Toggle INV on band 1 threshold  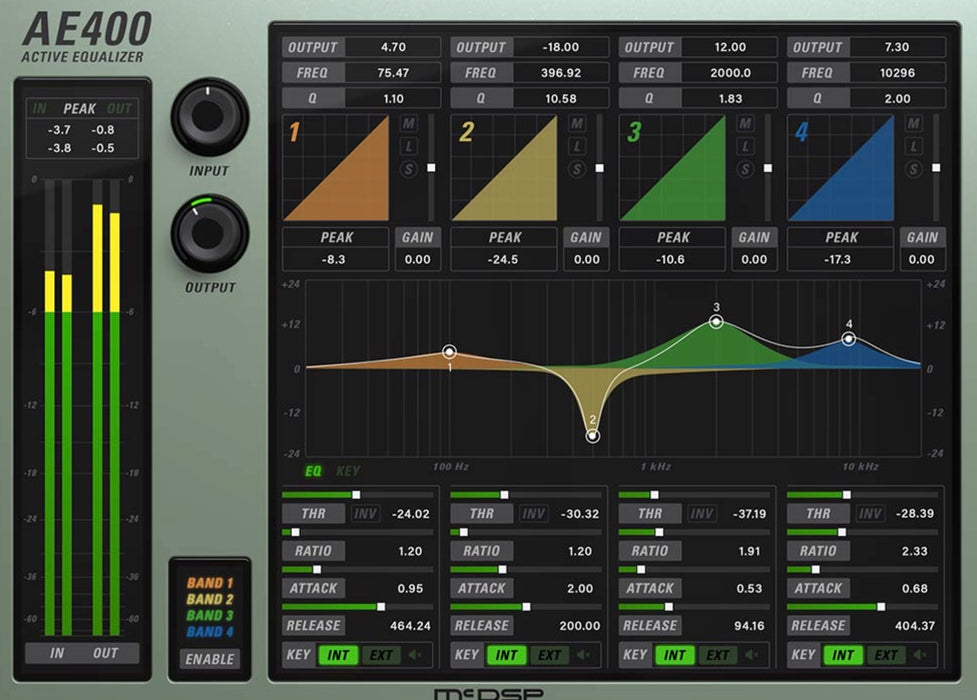coord(364,514)
